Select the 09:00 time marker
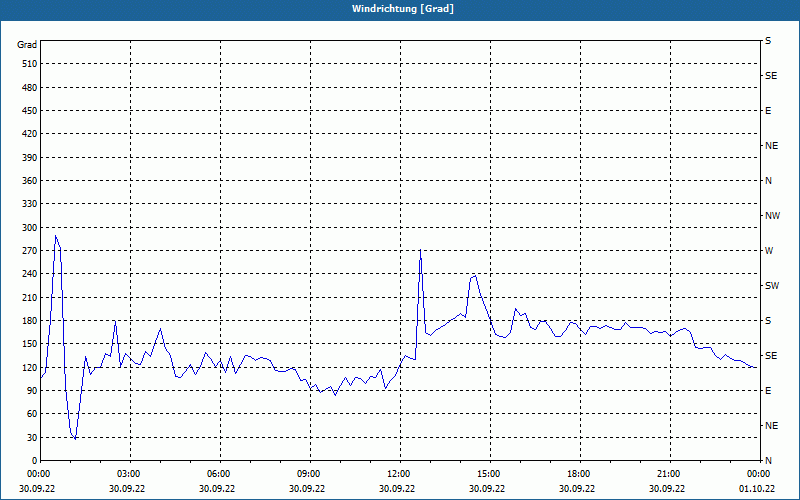The height and width of the screenshot is (500, 800). [x=308, y=474]
